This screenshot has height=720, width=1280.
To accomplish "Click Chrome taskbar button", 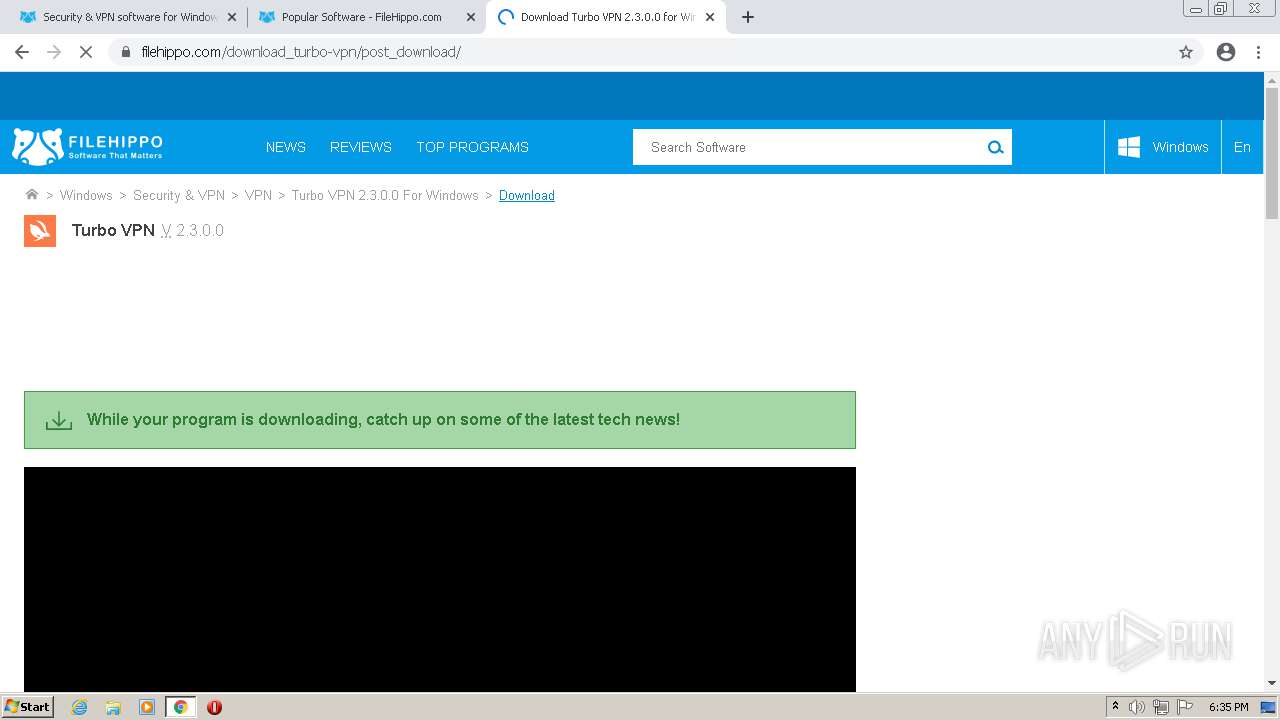I will coord(180,707).
